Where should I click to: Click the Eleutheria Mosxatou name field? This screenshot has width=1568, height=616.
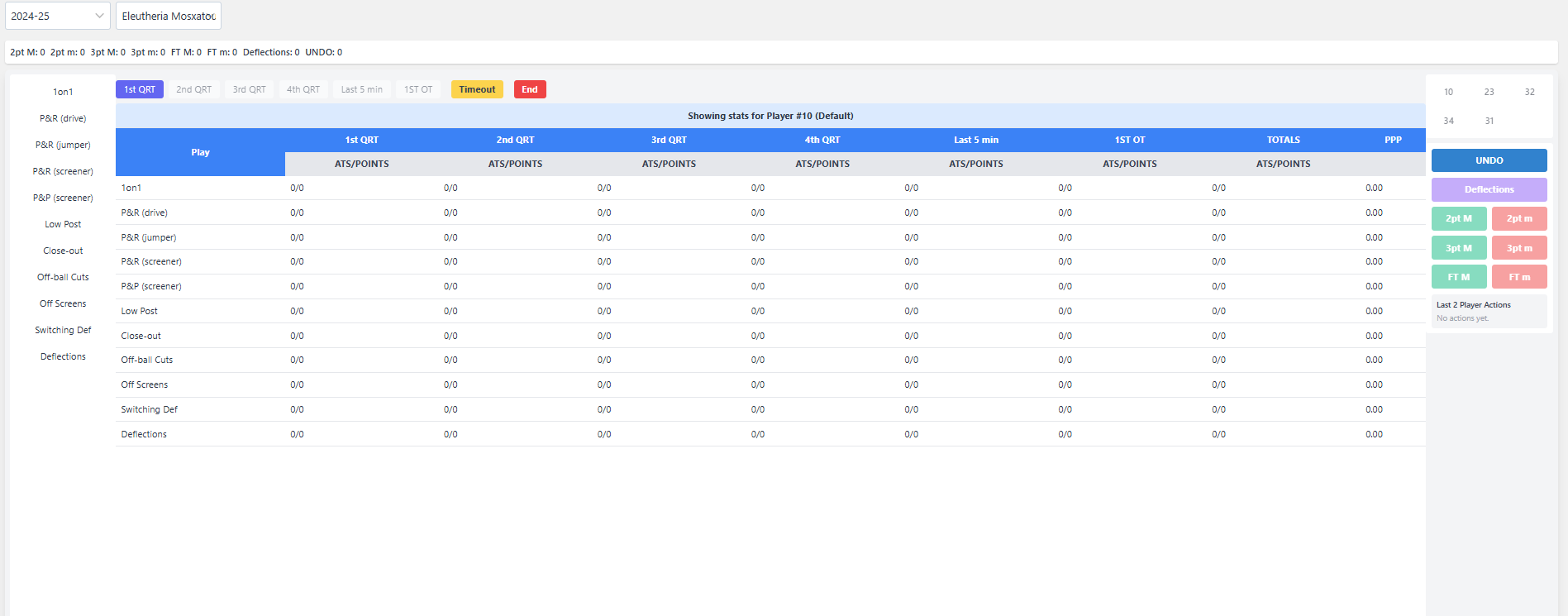(x=169, y=16)
